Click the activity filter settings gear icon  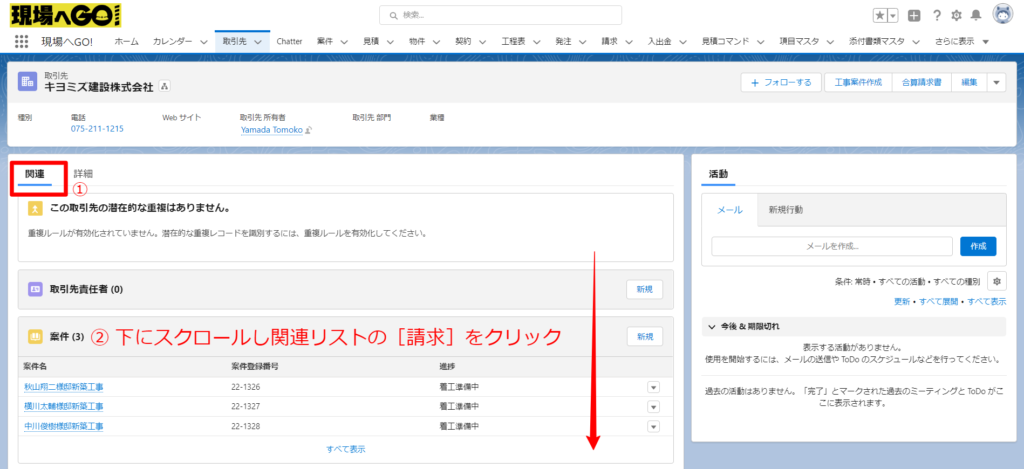(997, 281)
